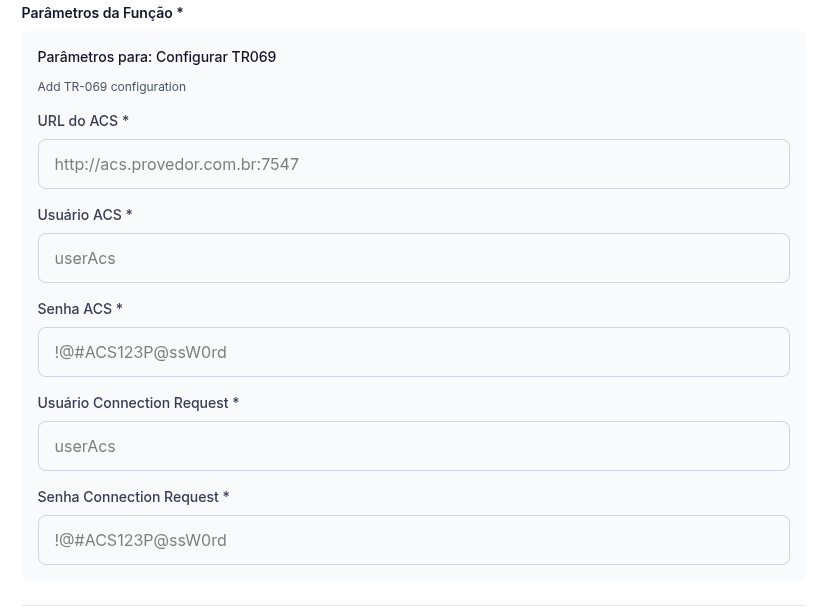Click asterisk after Senha Connection Request
826x609 pixels.
pos(226,496)
